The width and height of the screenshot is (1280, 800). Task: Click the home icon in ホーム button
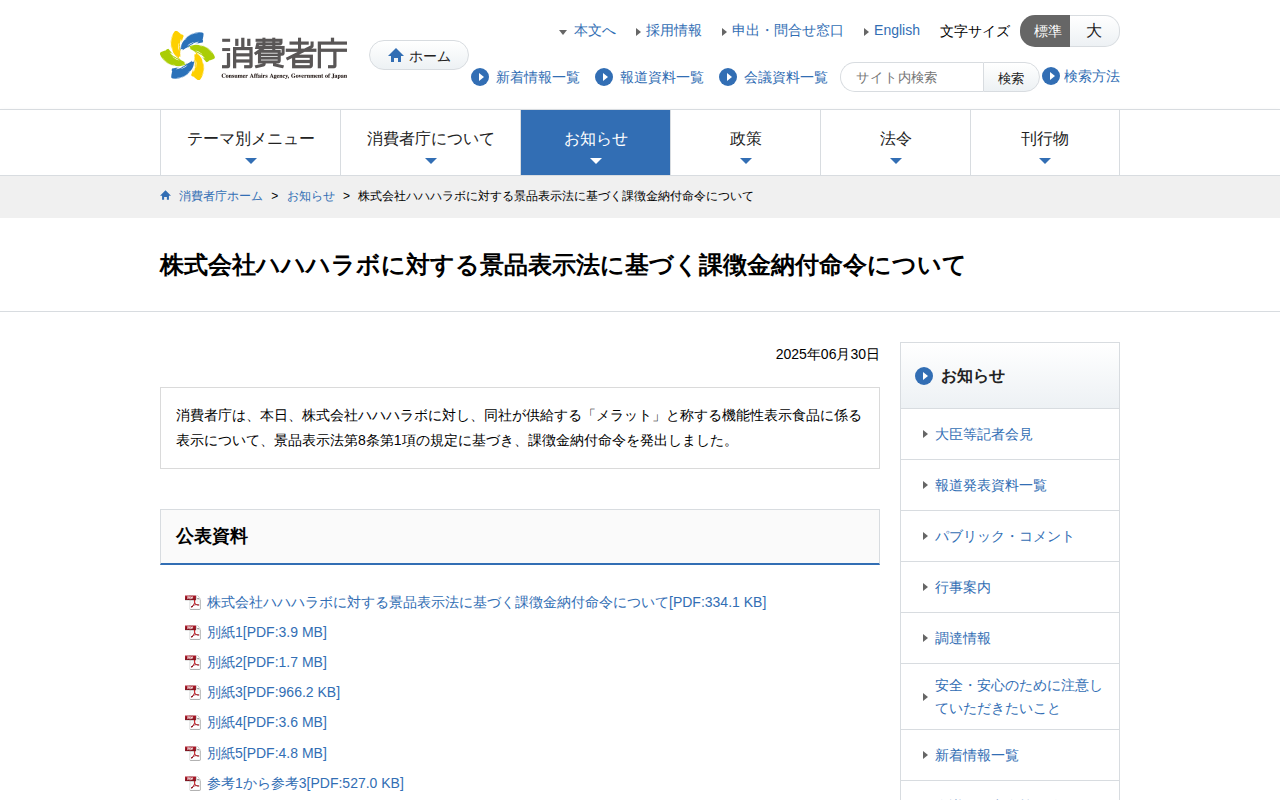(x=396, y=55)
